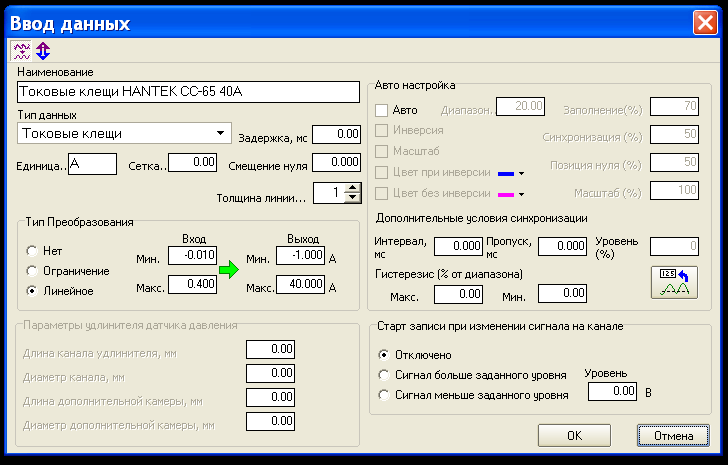Open dropdown arrow next to blue swatch
Image resolution: width=728 pixels, height=465 pixels.
(521, 174)
